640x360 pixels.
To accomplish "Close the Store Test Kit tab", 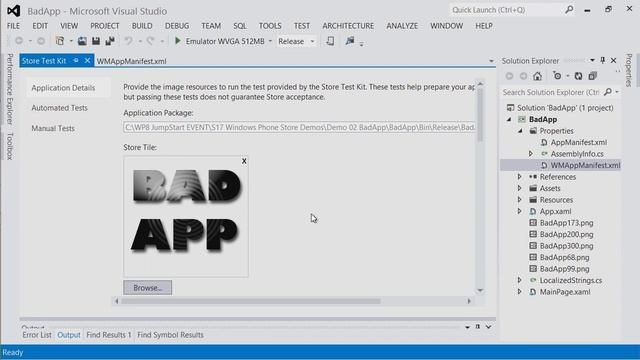I will pos(87,60).
